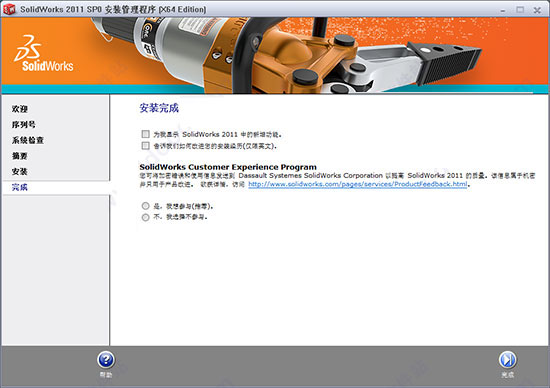This screenshot has width=550, height=388.
Task: Click the blue Help question mark icon
Action: click(106, 360)
